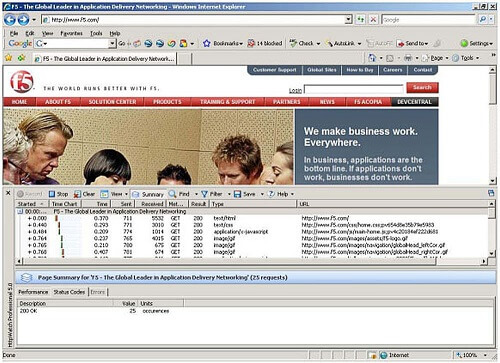Click the HttpWatch Stop button

(x=58, y=194)
